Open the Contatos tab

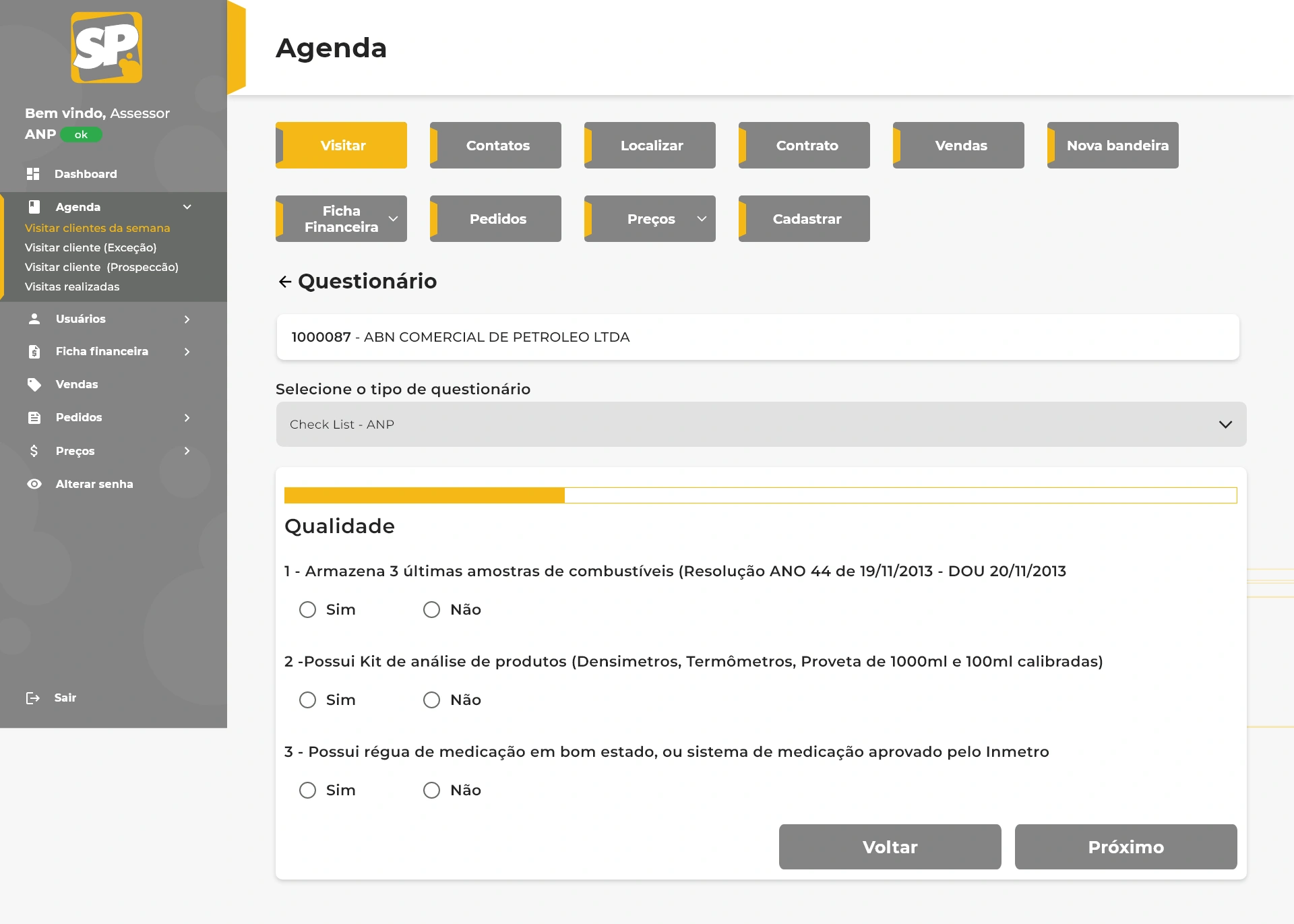tap(496, 146)
